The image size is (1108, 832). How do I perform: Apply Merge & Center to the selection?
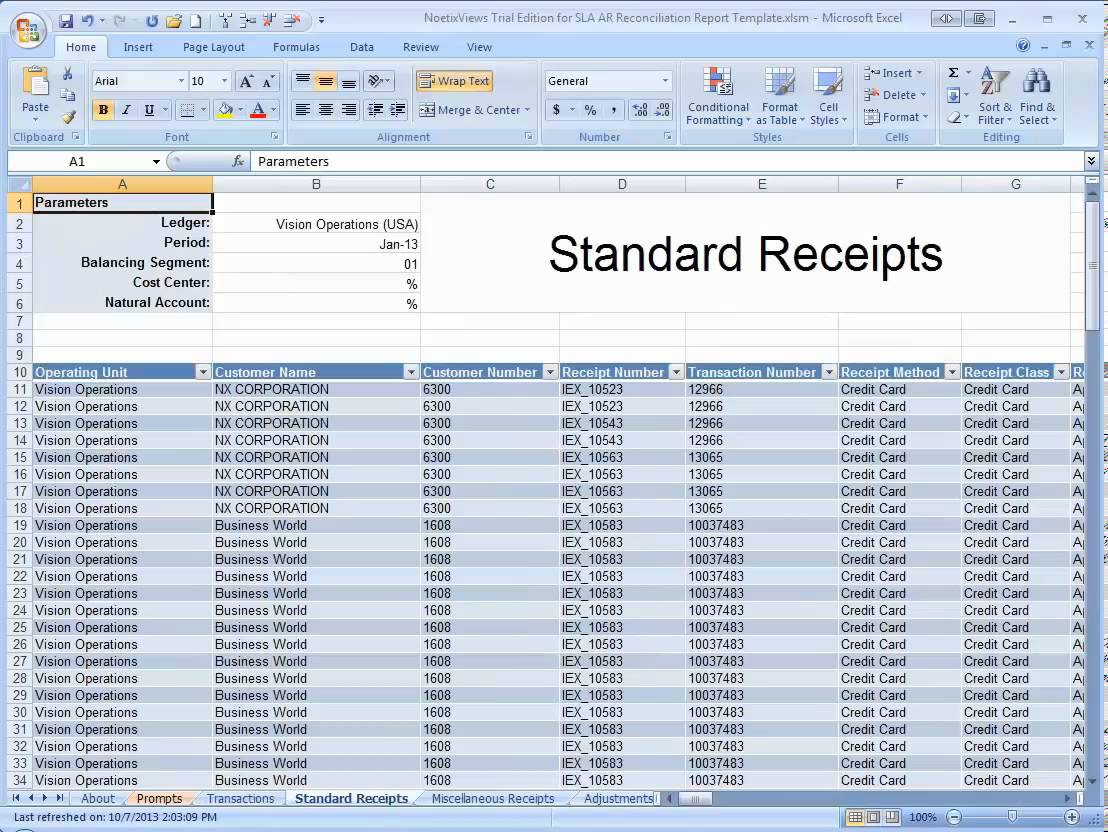(470, 110)
